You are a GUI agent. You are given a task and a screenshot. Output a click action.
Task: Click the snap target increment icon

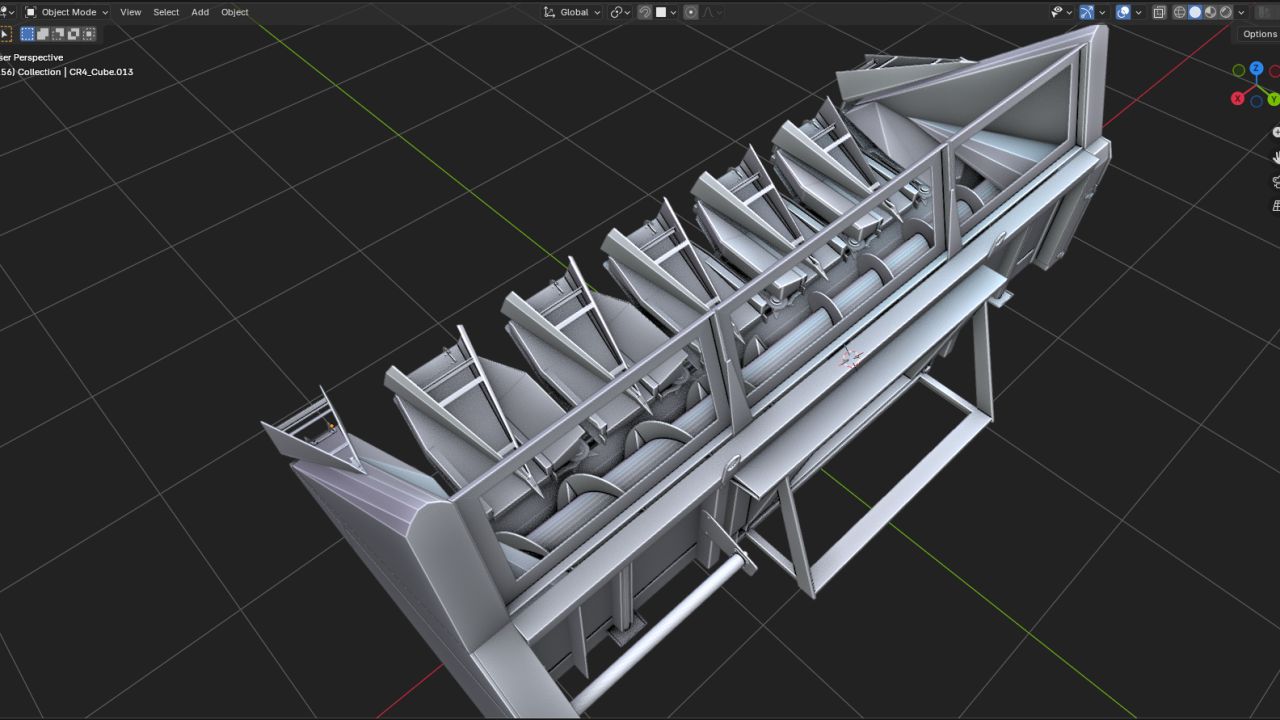661,12
